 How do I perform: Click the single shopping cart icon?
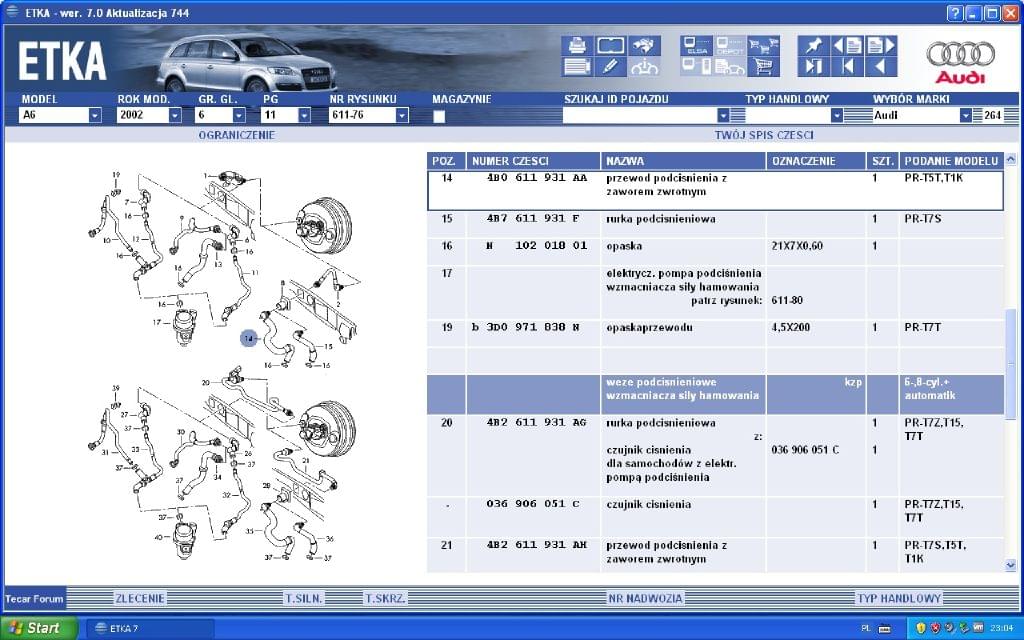point(763,66)
